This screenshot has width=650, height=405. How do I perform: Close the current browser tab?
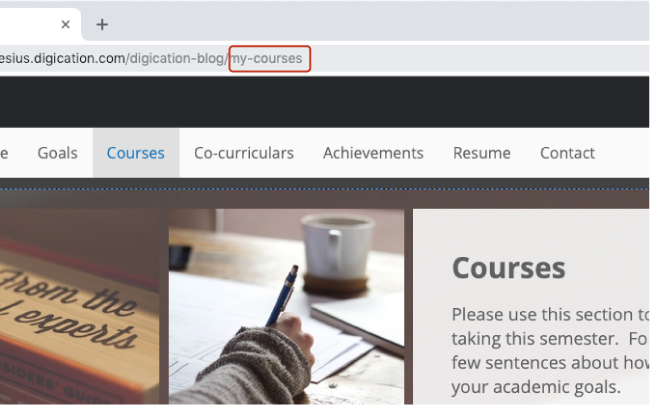click(x=65, y=25)
